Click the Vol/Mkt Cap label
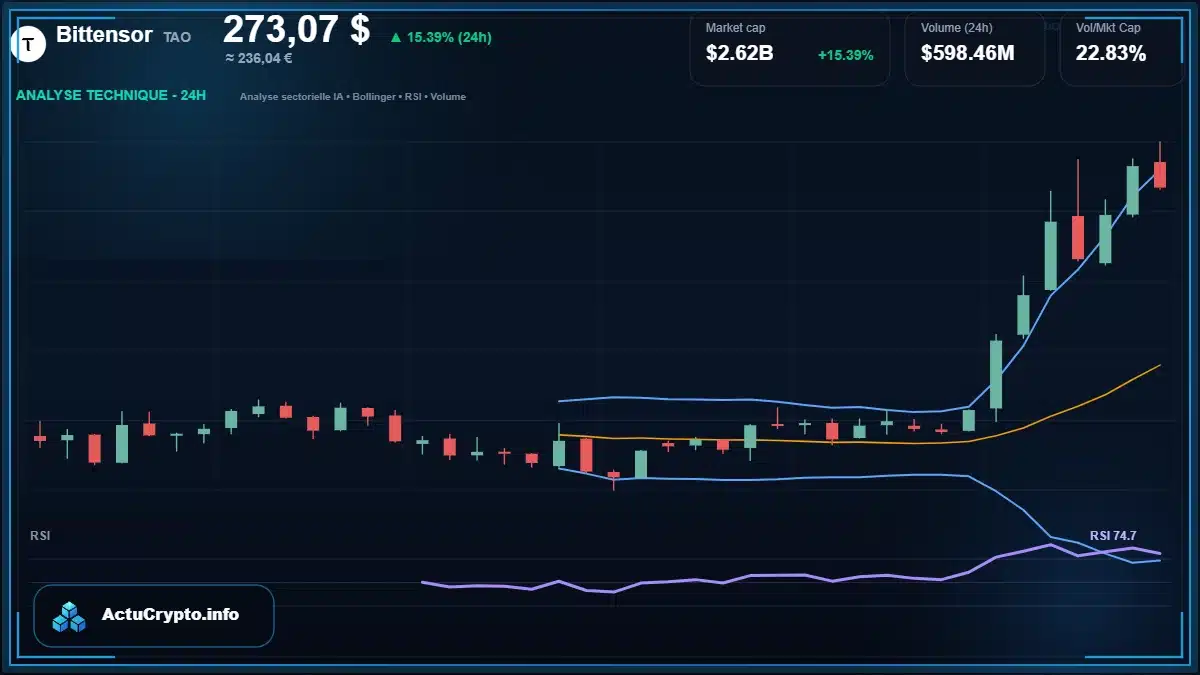 tap(1108, 28)
